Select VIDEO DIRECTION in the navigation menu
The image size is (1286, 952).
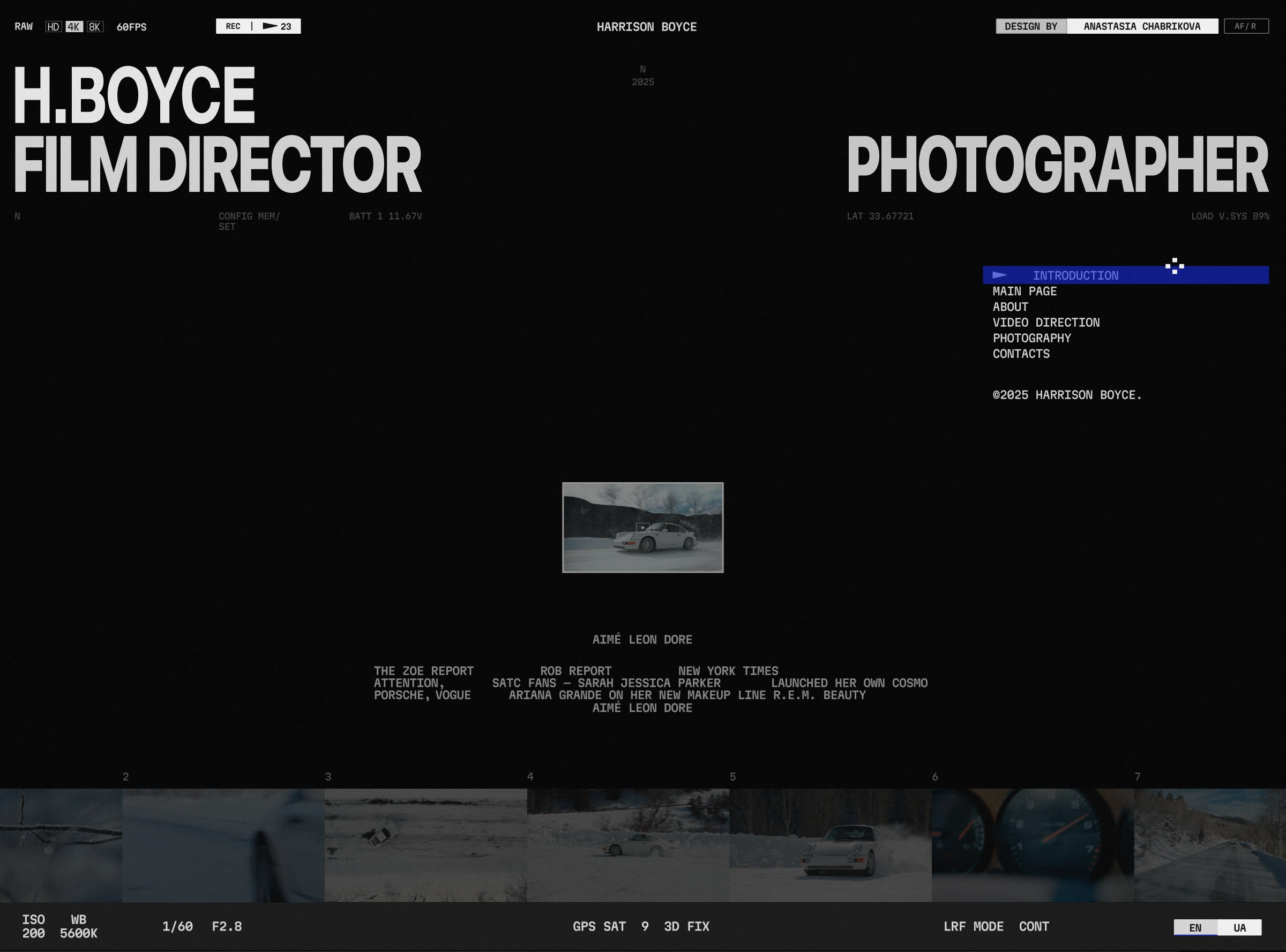point(1046,322)
